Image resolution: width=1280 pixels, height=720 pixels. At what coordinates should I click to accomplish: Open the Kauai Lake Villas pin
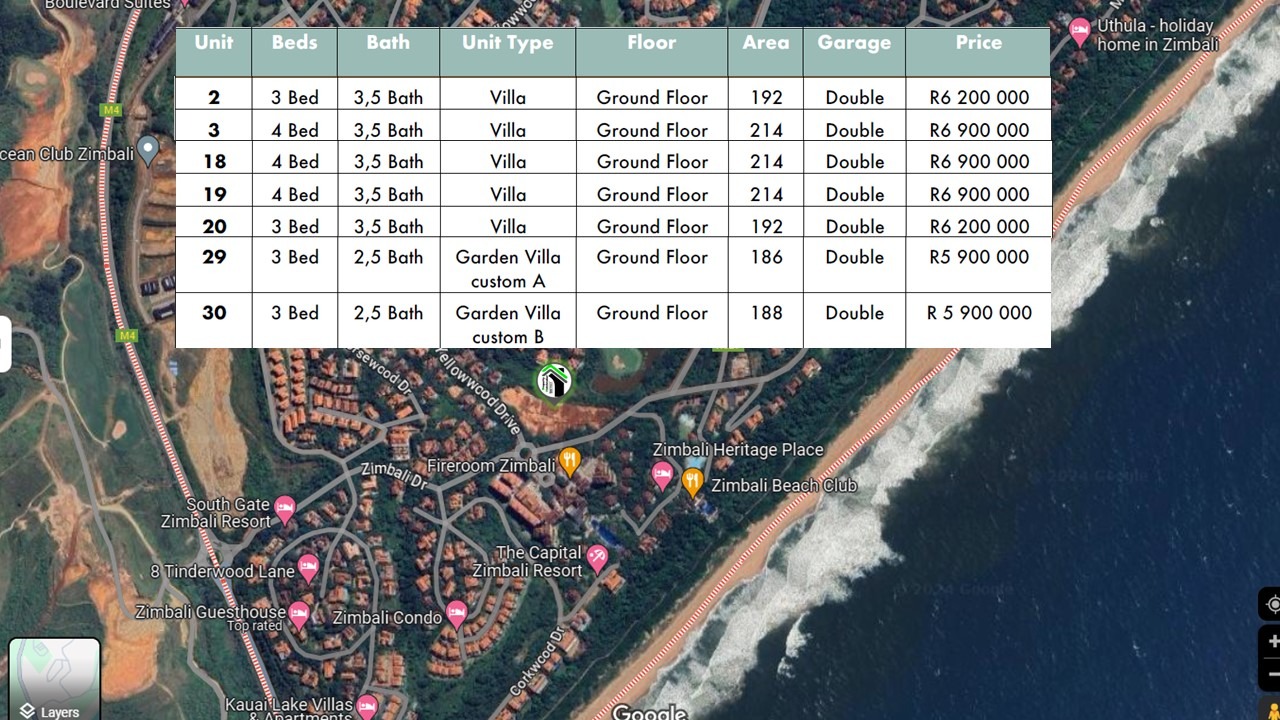click(367, 705)
